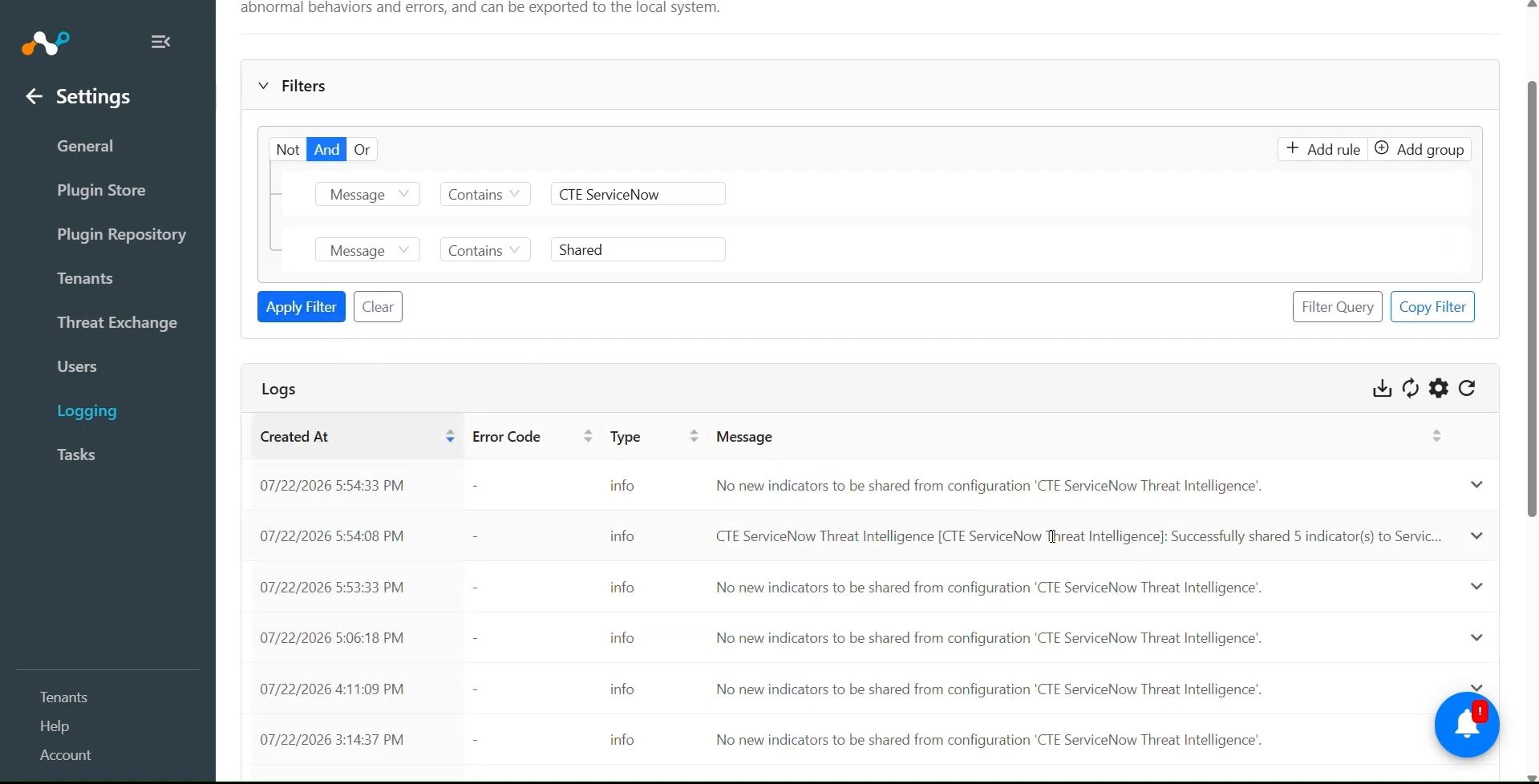This screenshot has height=784, width=1539.
Task: Go back using Settings arrow
Action: pos(34,97)
